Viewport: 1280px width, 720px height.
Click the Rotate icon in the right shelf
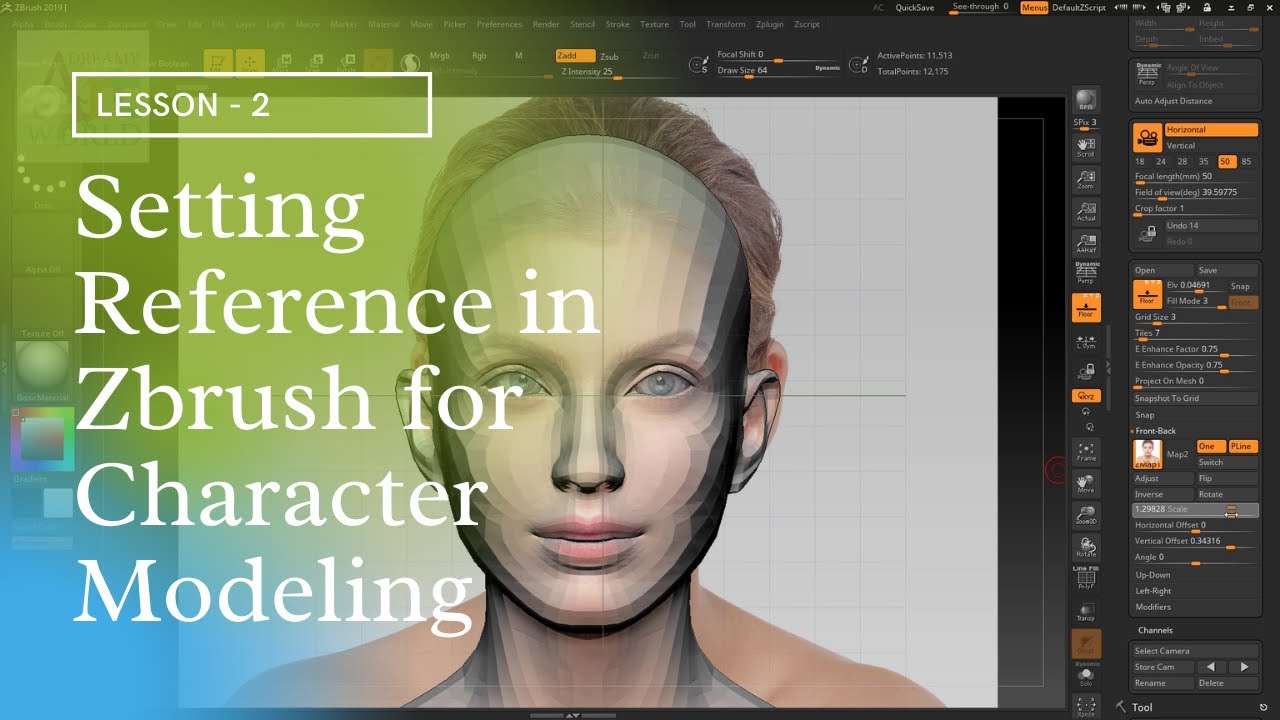pyautogui.click(x=1085, y=547)
